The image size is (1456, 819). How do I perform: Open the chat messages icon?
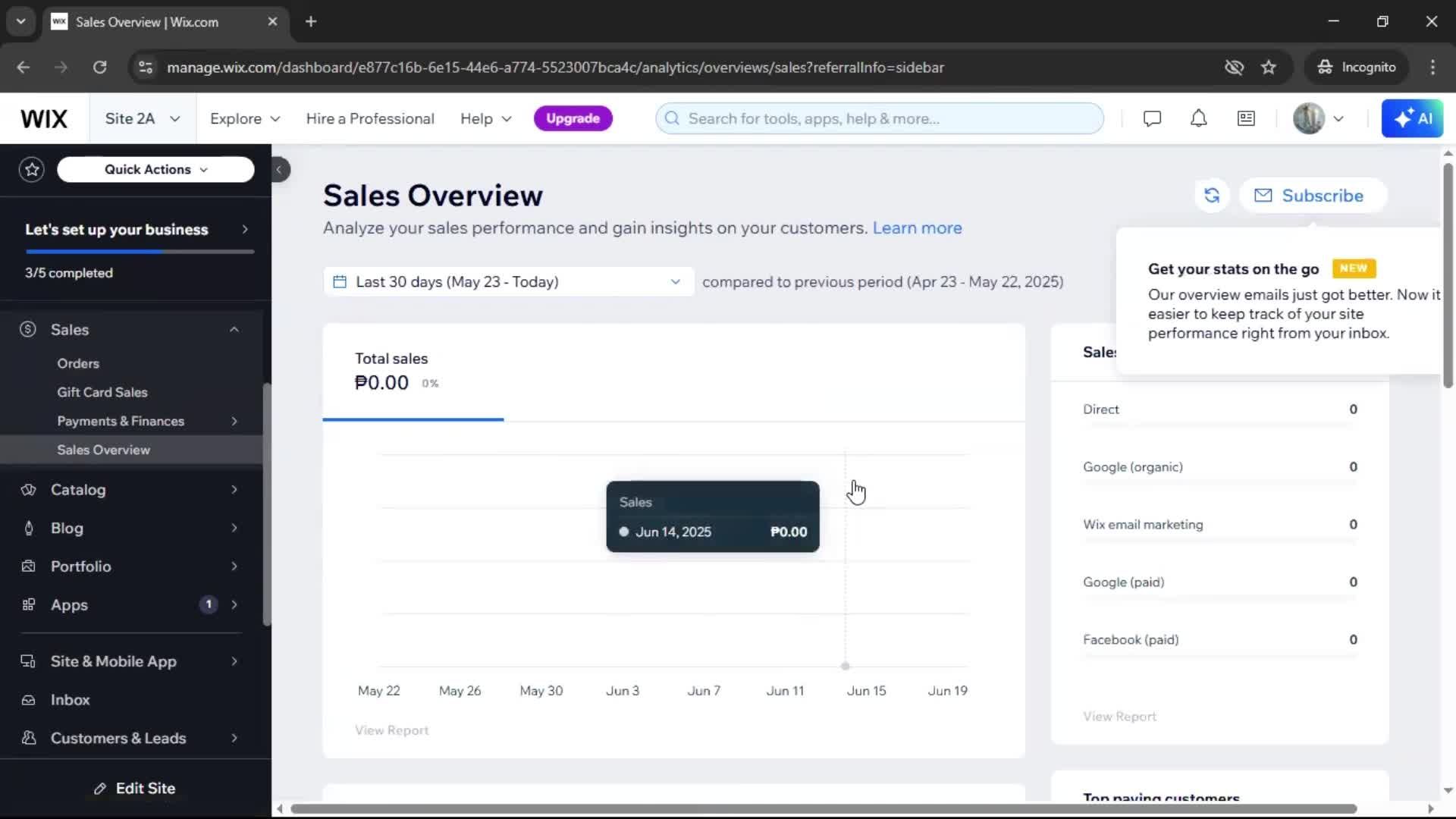pos(1152,118)
